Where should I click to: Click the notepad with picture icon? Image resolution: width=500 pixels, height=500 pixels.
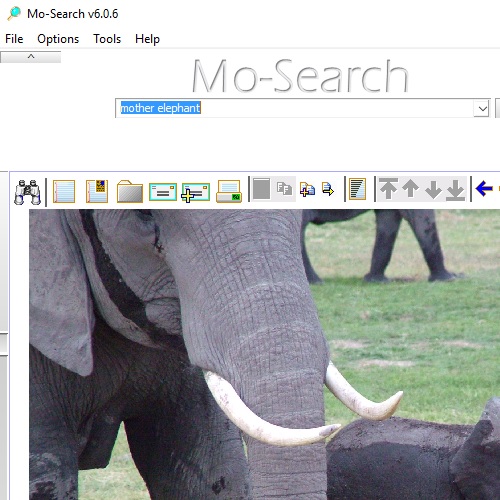point(97,191)
